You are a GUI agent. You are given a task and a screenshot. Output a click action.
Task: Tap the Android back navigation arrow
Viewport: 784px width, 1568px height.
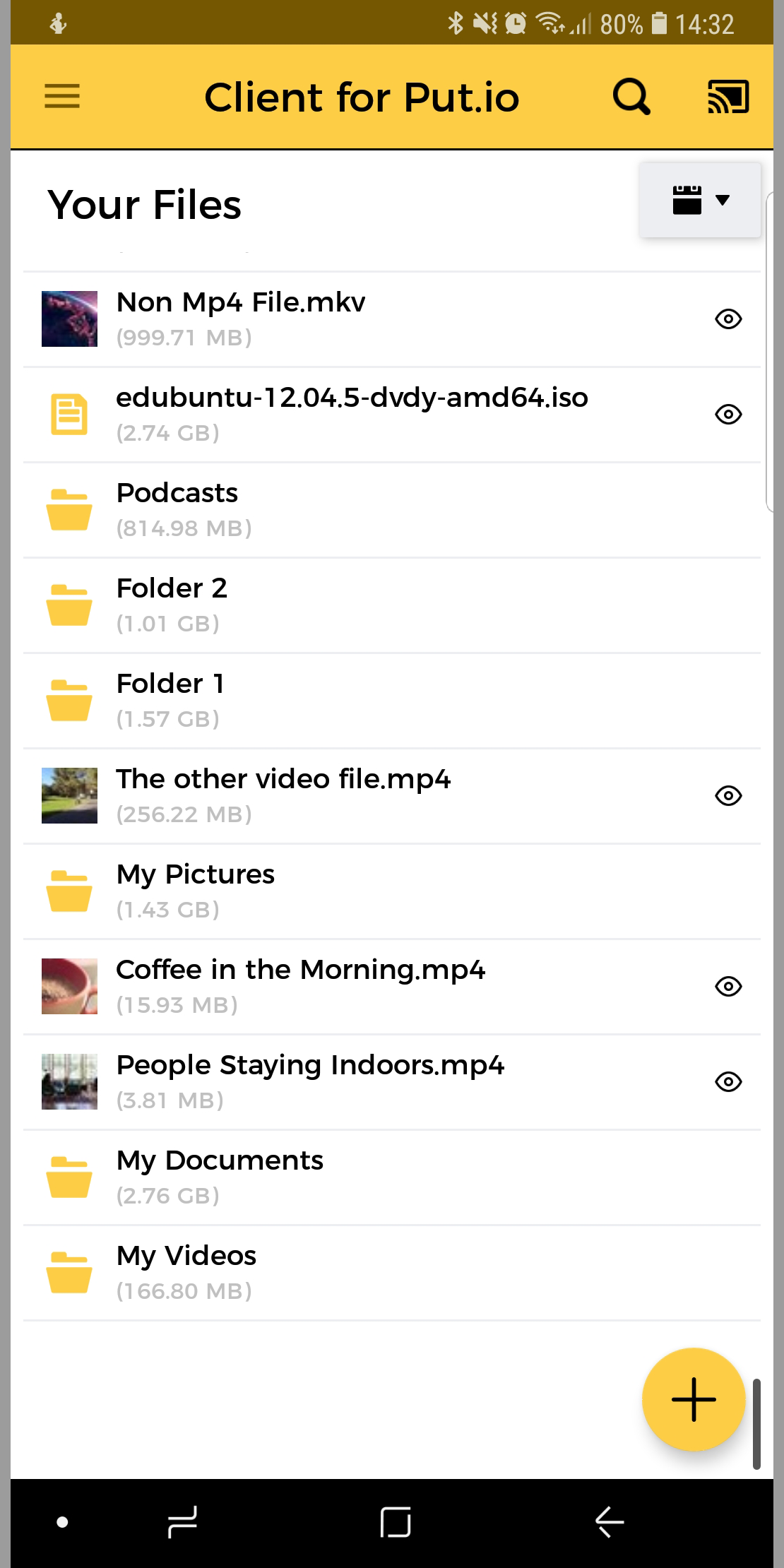coord(610,1521)
